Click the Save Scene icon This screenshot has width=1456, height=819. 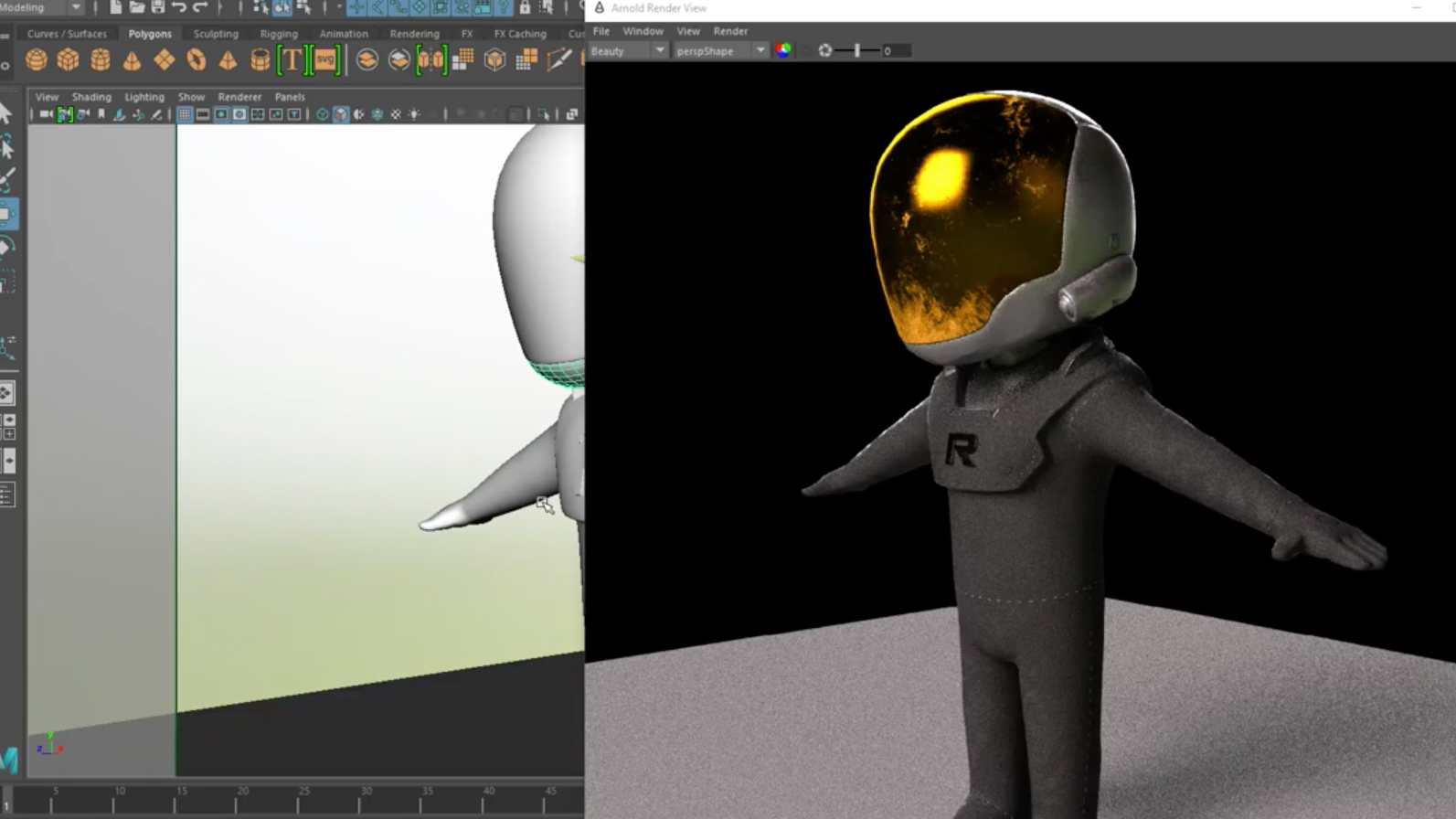point(158,7)
